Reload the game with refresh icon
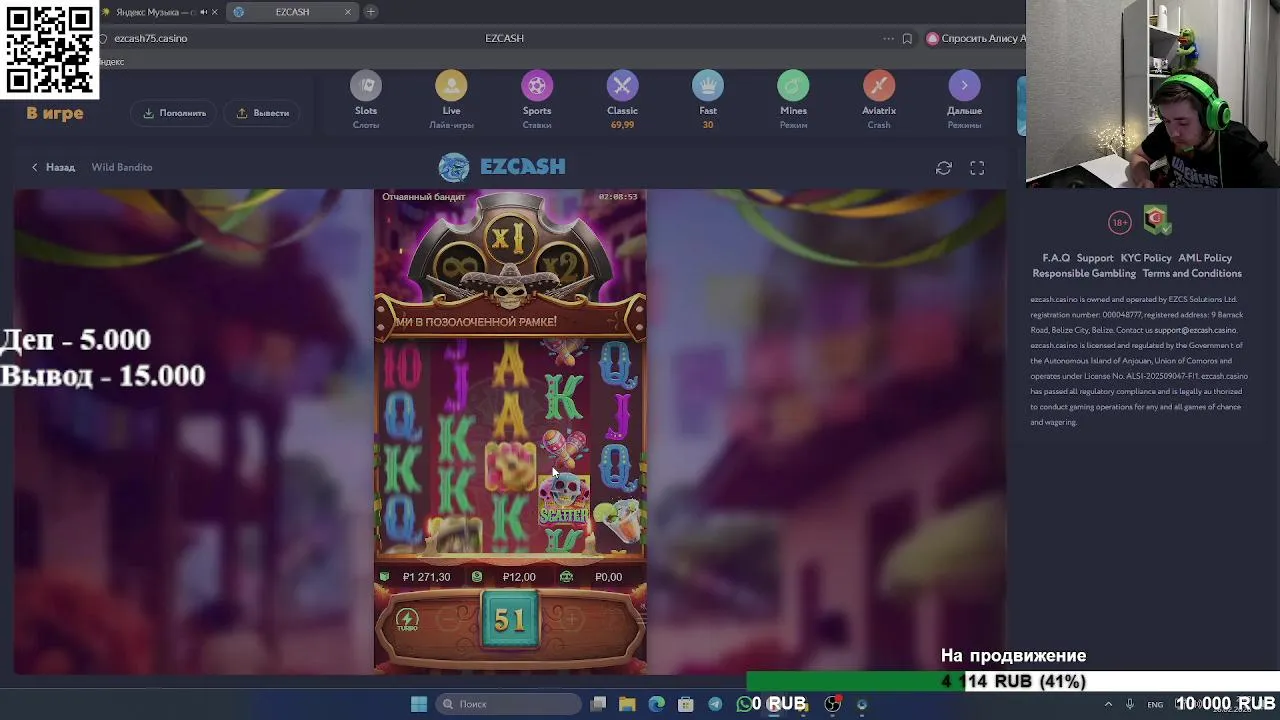1280x720 pixels. pyautogui.click(x=944, y=168)
